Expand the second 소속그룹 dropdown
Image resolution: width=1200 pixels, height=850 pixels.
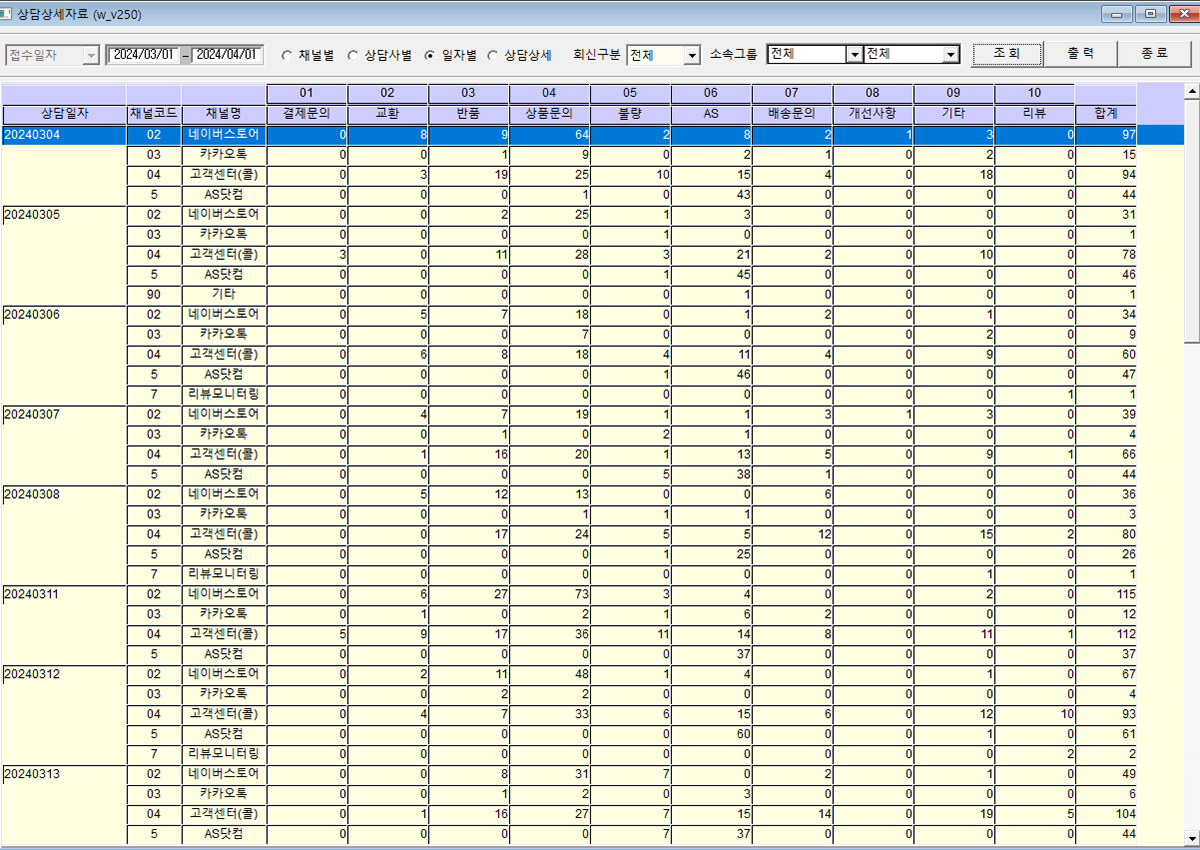point(951,55)
